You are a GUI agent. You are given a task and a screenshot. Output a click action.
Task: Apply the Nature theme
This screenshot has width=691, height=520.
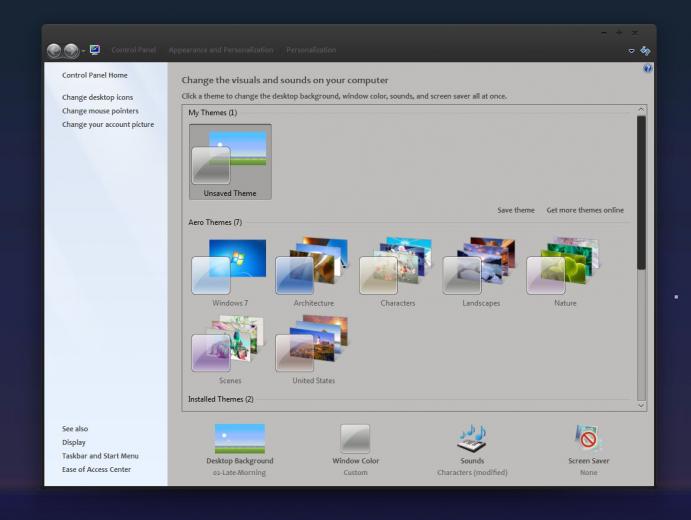(565, 272)
